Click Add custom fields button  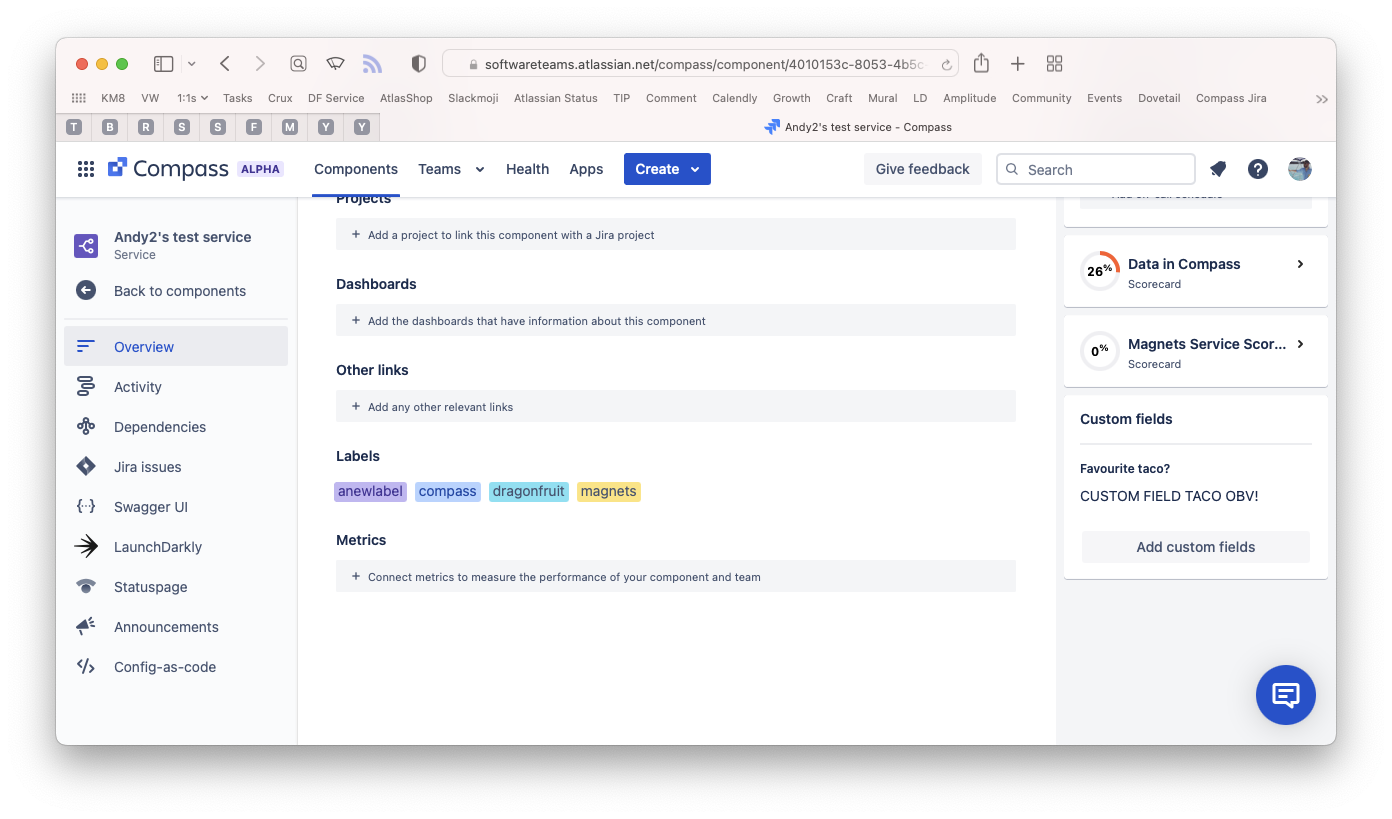[1196, 547]
